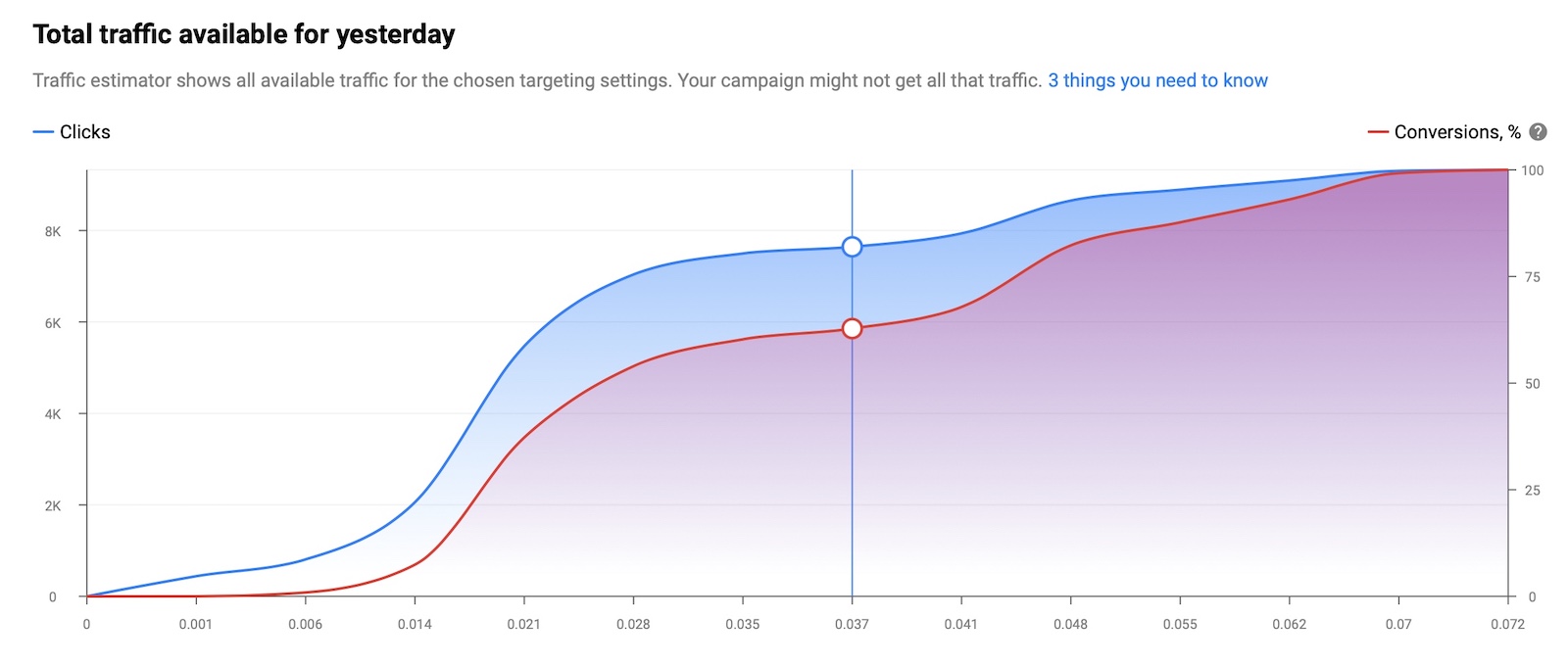The width and height of the screenshot is (1568, 667).
Task: Click the help icon beside Conversions, %
Action: [x=1538, y=132]
